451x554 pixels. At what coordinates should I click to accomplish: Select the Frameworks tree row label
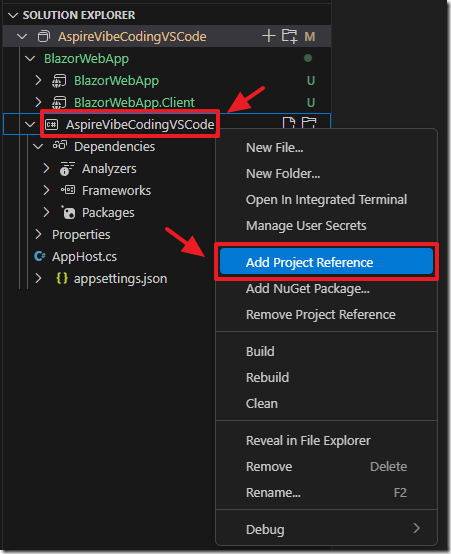click(x=117, y=191)
